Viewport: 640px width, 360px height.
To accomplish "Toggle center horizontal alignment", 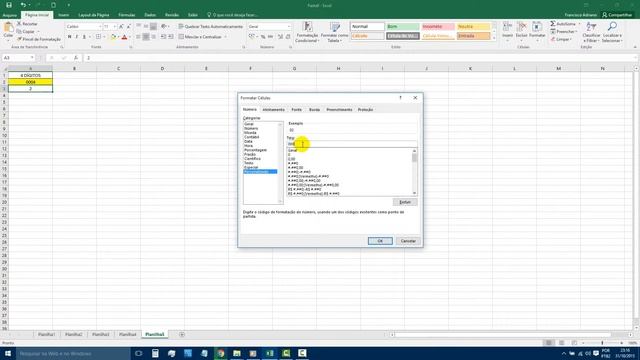I will 146,37.
